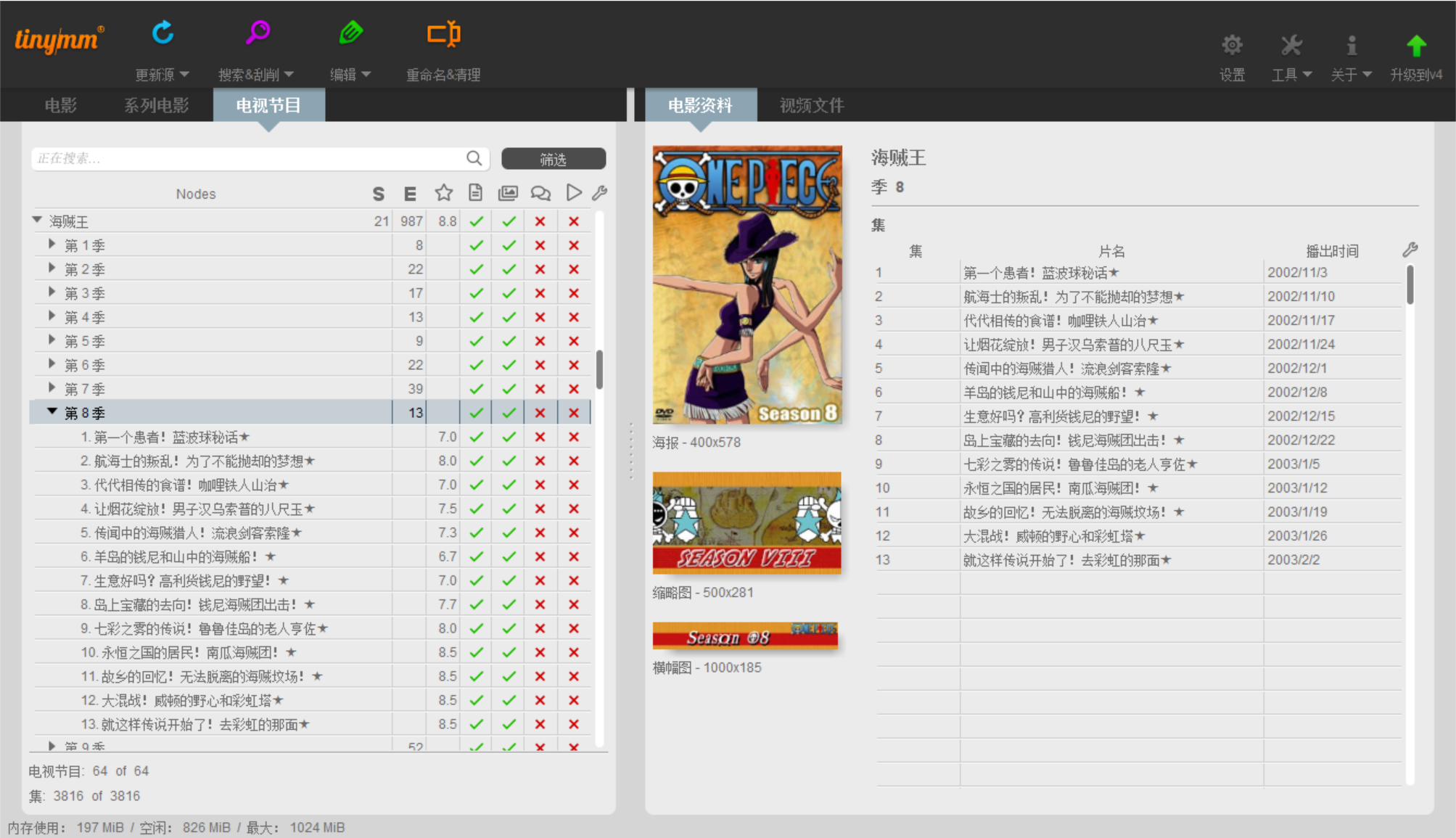1456x838 pixels.
Task: Click the season 8 poster thumbnail
Action: coord(746,284)
